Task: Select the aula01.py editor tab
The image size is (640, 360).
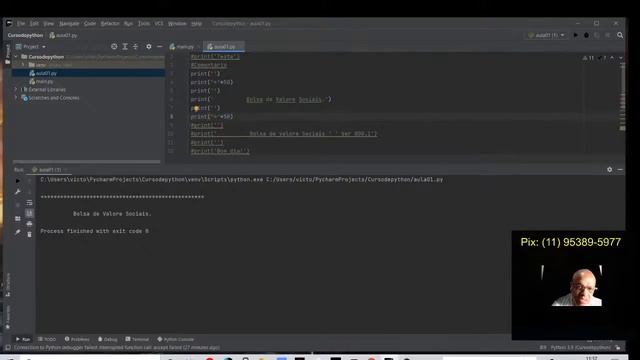Action: pos(224,47)
